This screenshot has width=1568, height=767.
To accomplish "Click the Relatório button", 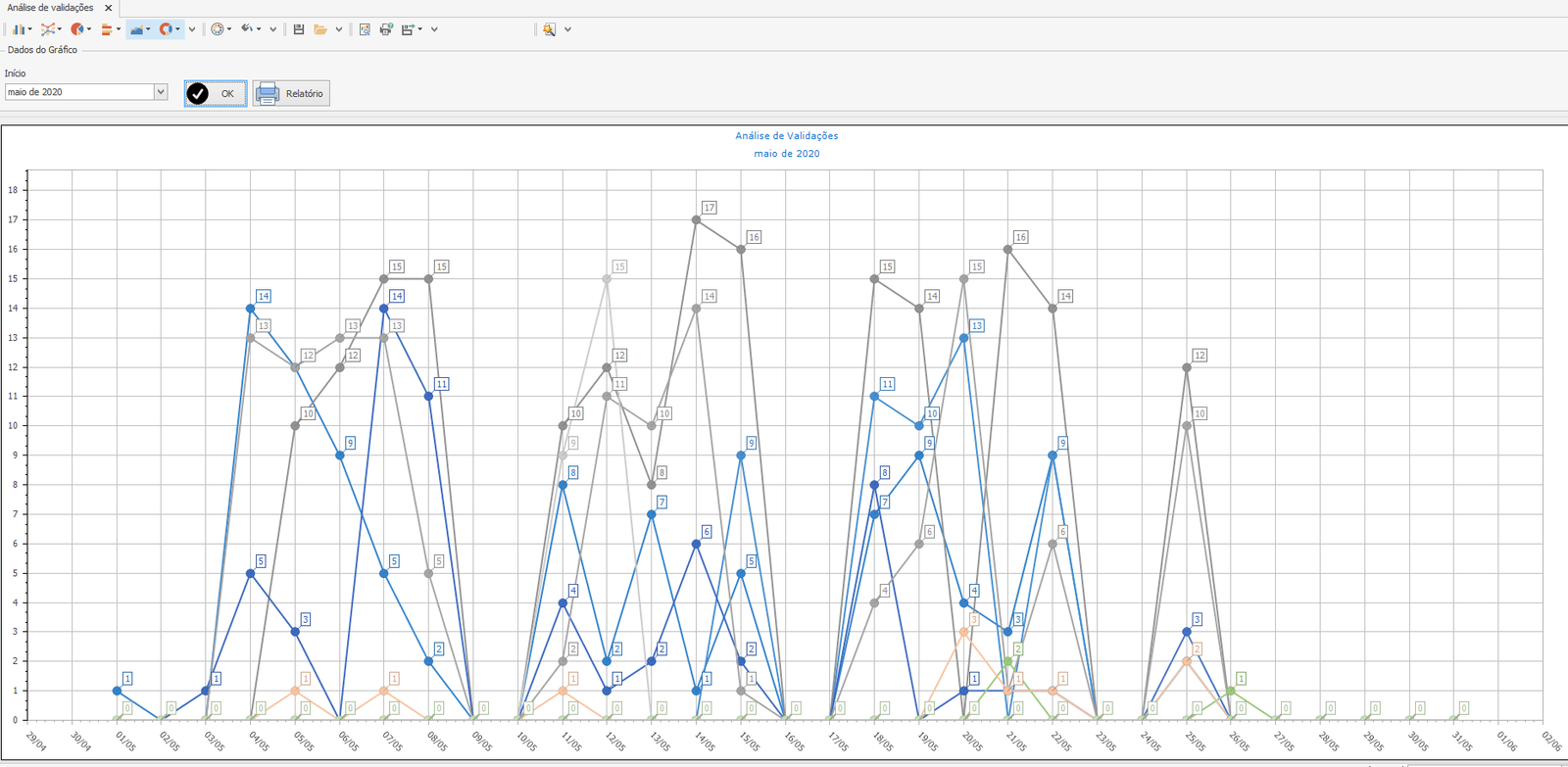I will point(291,93).
